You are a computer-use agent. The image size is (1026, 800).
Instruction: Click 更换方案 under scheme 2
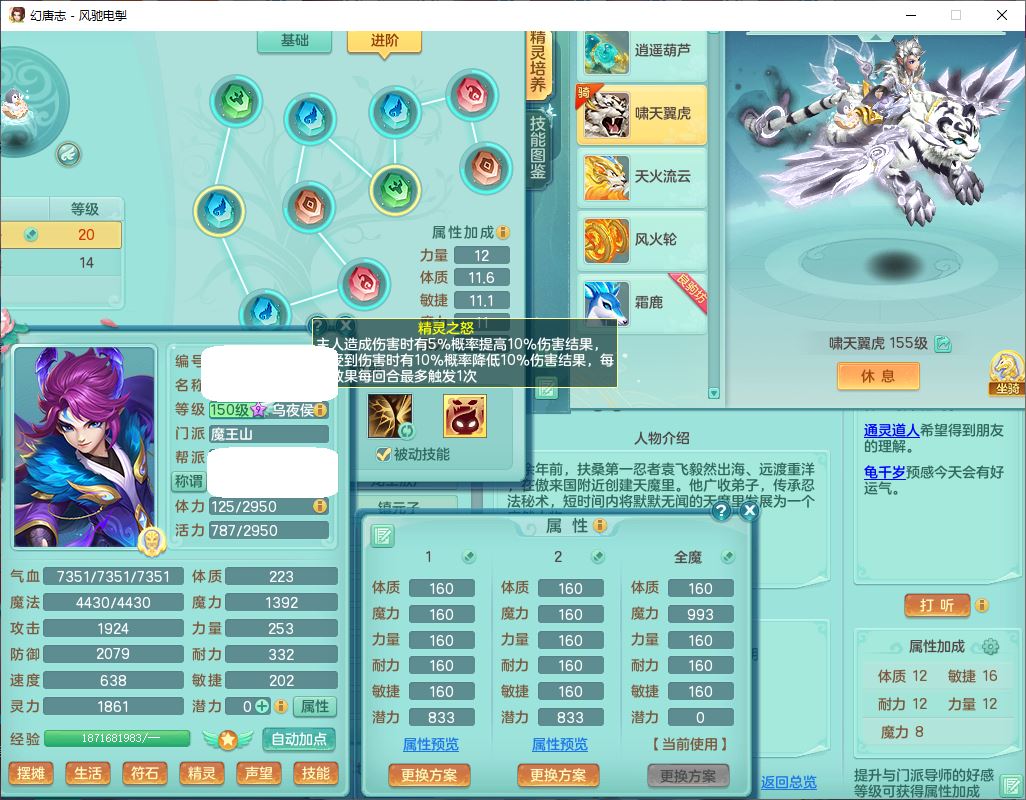[x=558, y=776]
